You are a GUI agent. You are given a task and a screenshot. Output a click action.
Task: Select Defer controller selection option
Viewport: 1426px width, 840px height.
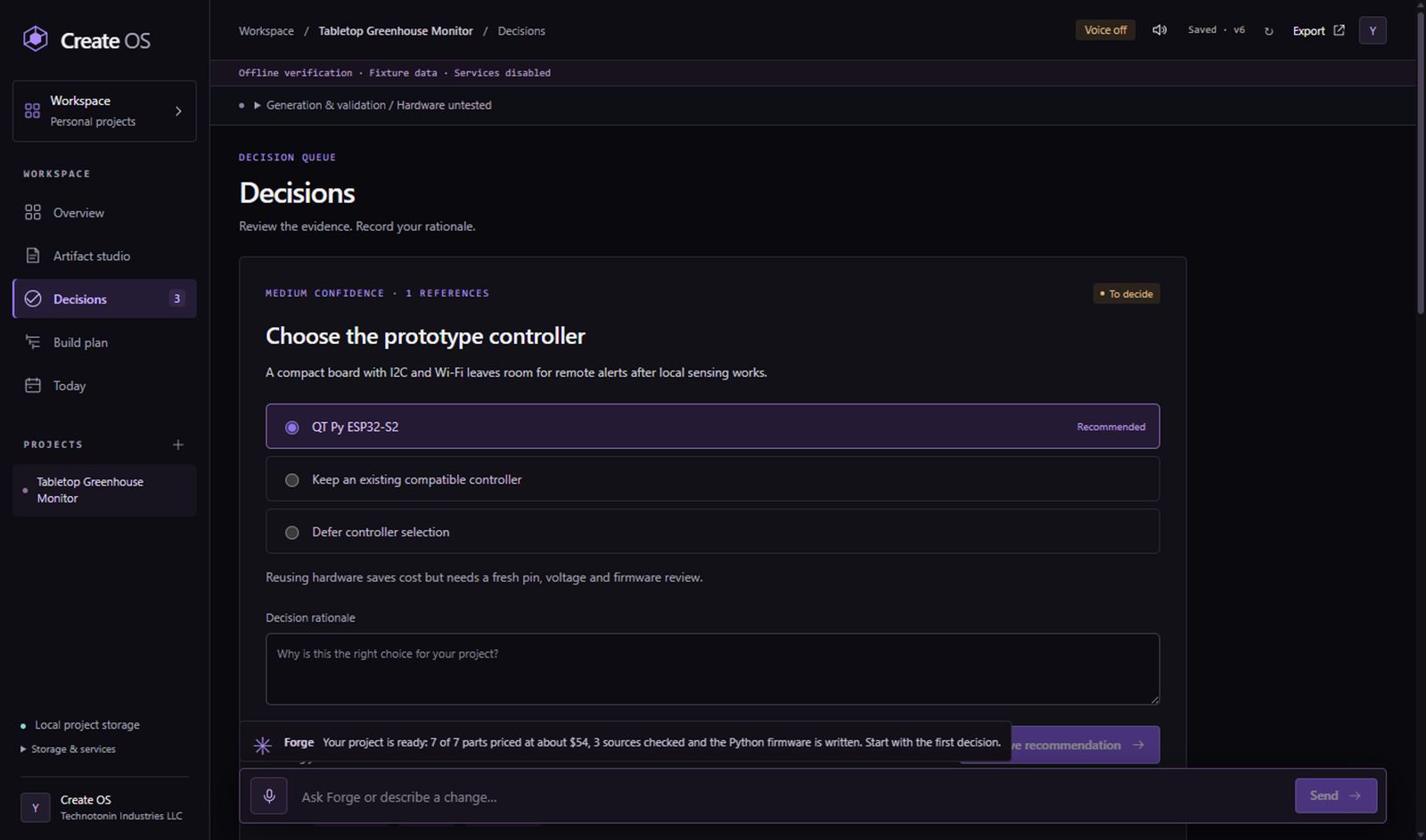(712, 532)
